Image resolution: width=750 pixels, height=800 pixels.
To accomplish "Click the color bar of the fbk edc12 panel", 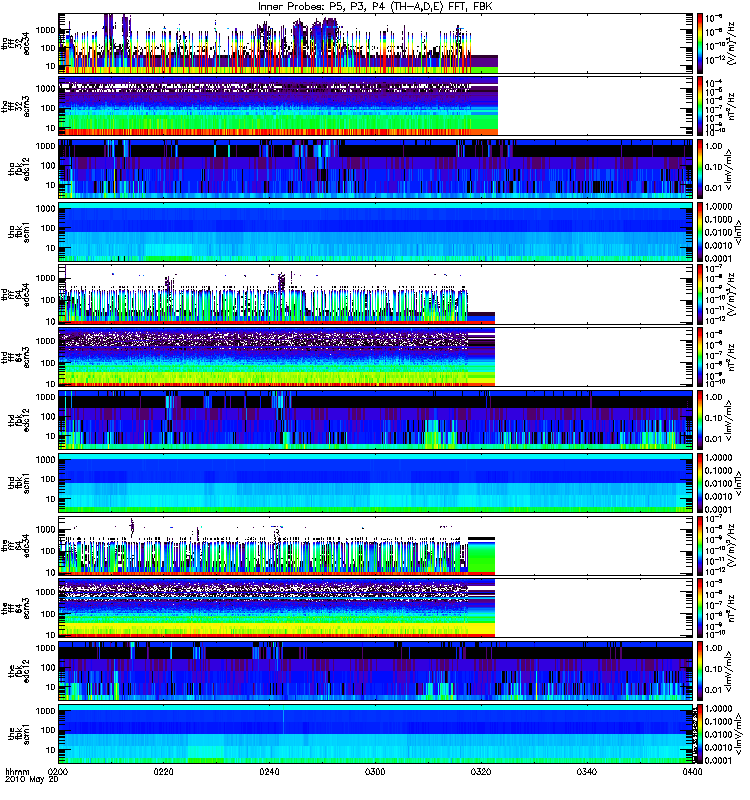I will [700, 670].
